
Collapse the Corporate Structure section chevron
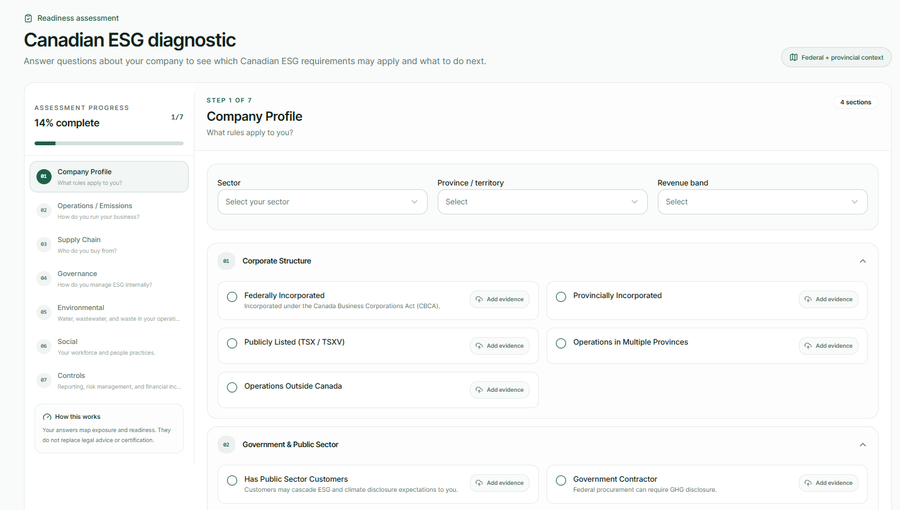pyautogui.click(x=862, y=261)
